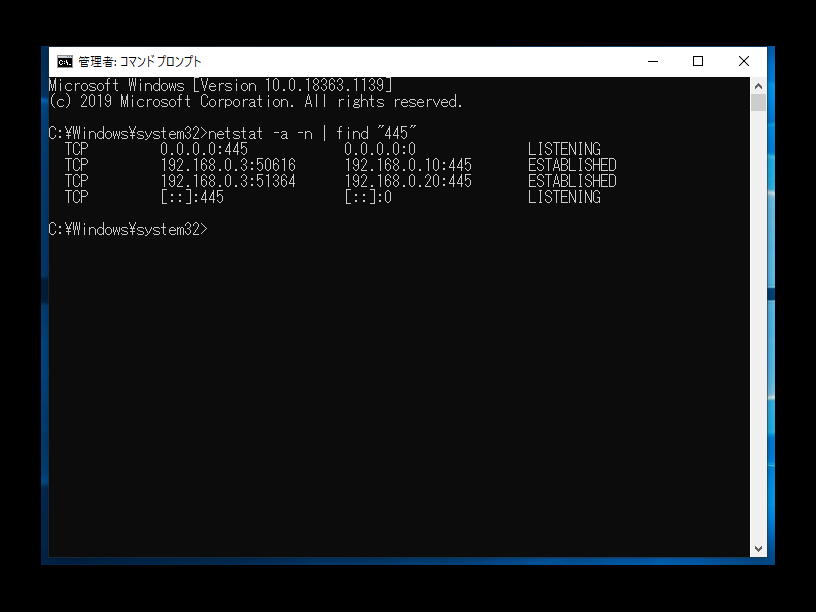This screenshot has height=612, width=816.
Task: Close the Command Prompt window
Action: tap(744, 61)
